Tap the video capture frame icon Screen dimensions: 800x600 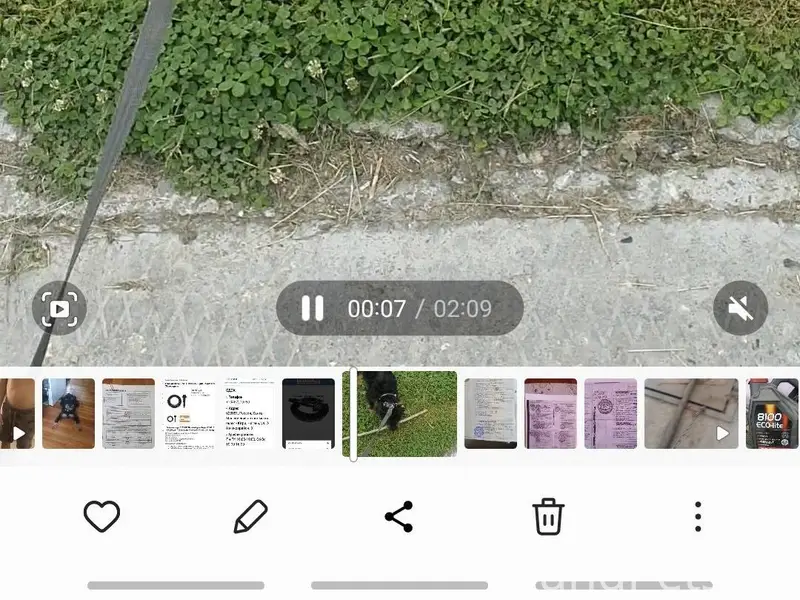(59, 308)
